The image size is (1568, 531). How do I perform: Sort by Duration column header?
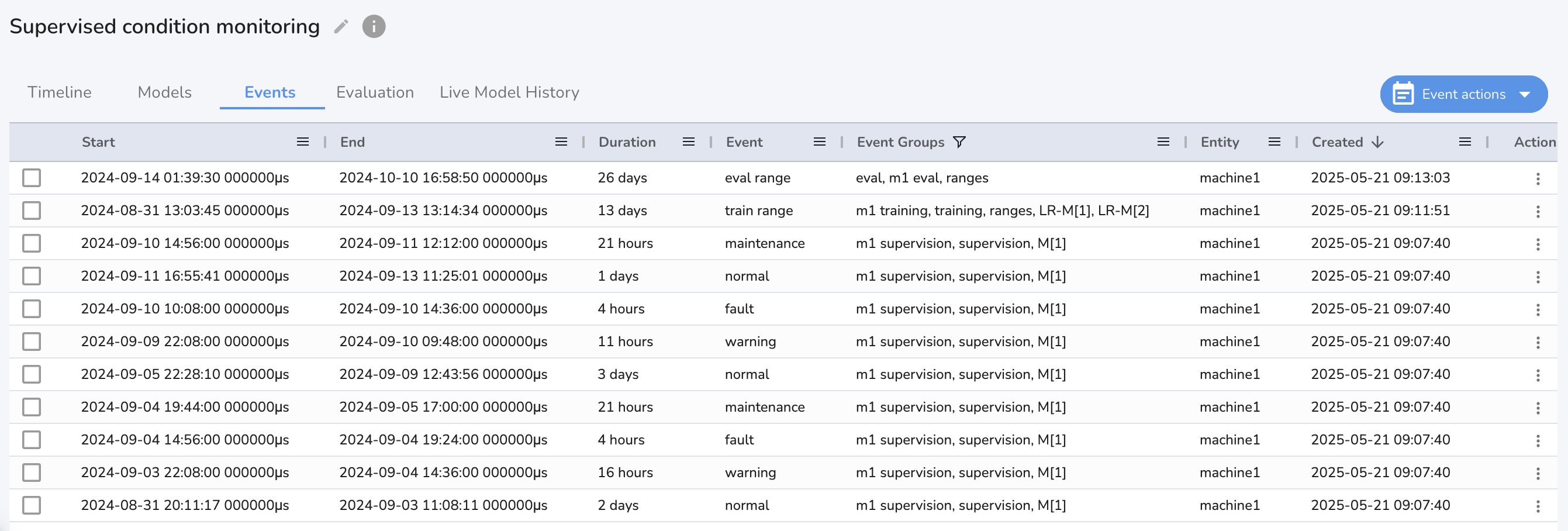[x=627, y=142]
